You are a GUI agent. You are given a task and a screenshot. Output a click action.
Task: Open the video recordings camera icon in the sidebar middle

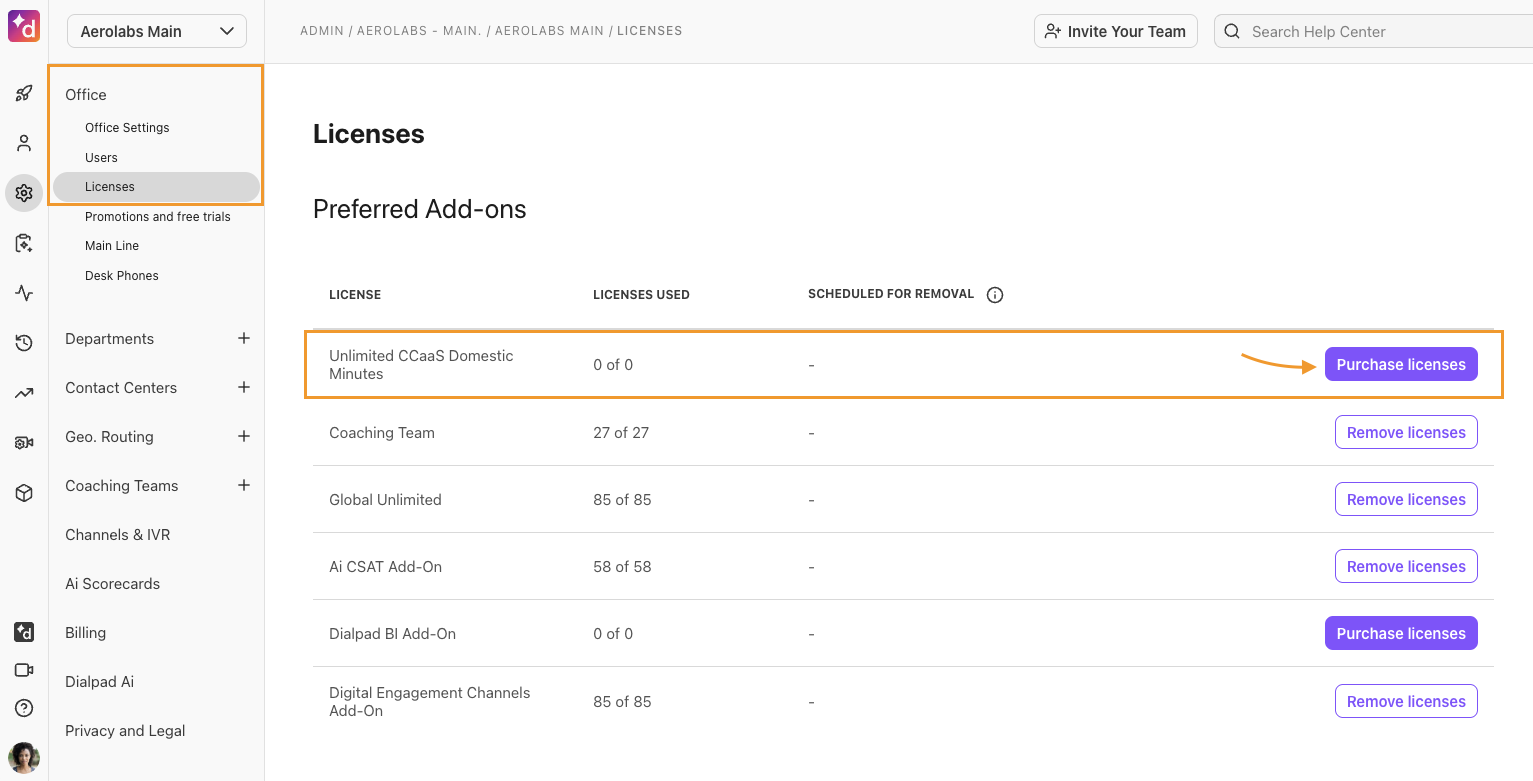click(24, 443)
